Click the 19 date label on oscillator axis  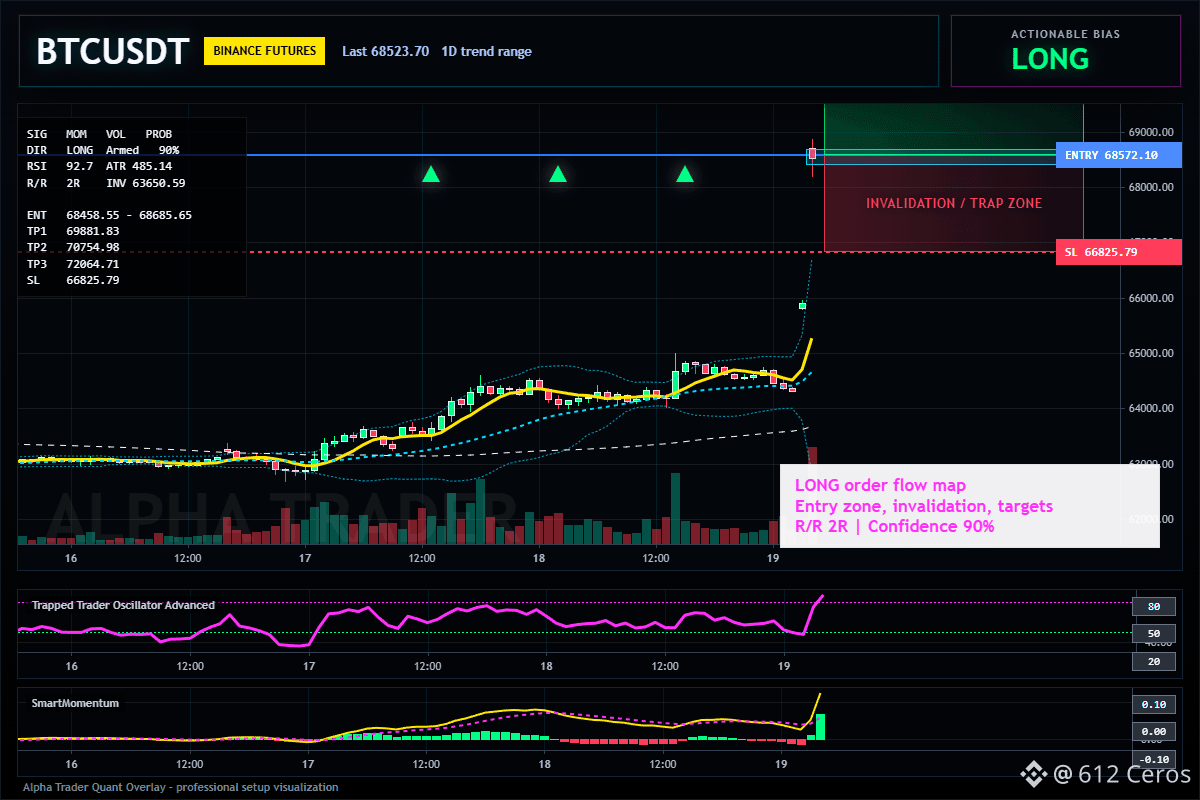click(784, 665)
